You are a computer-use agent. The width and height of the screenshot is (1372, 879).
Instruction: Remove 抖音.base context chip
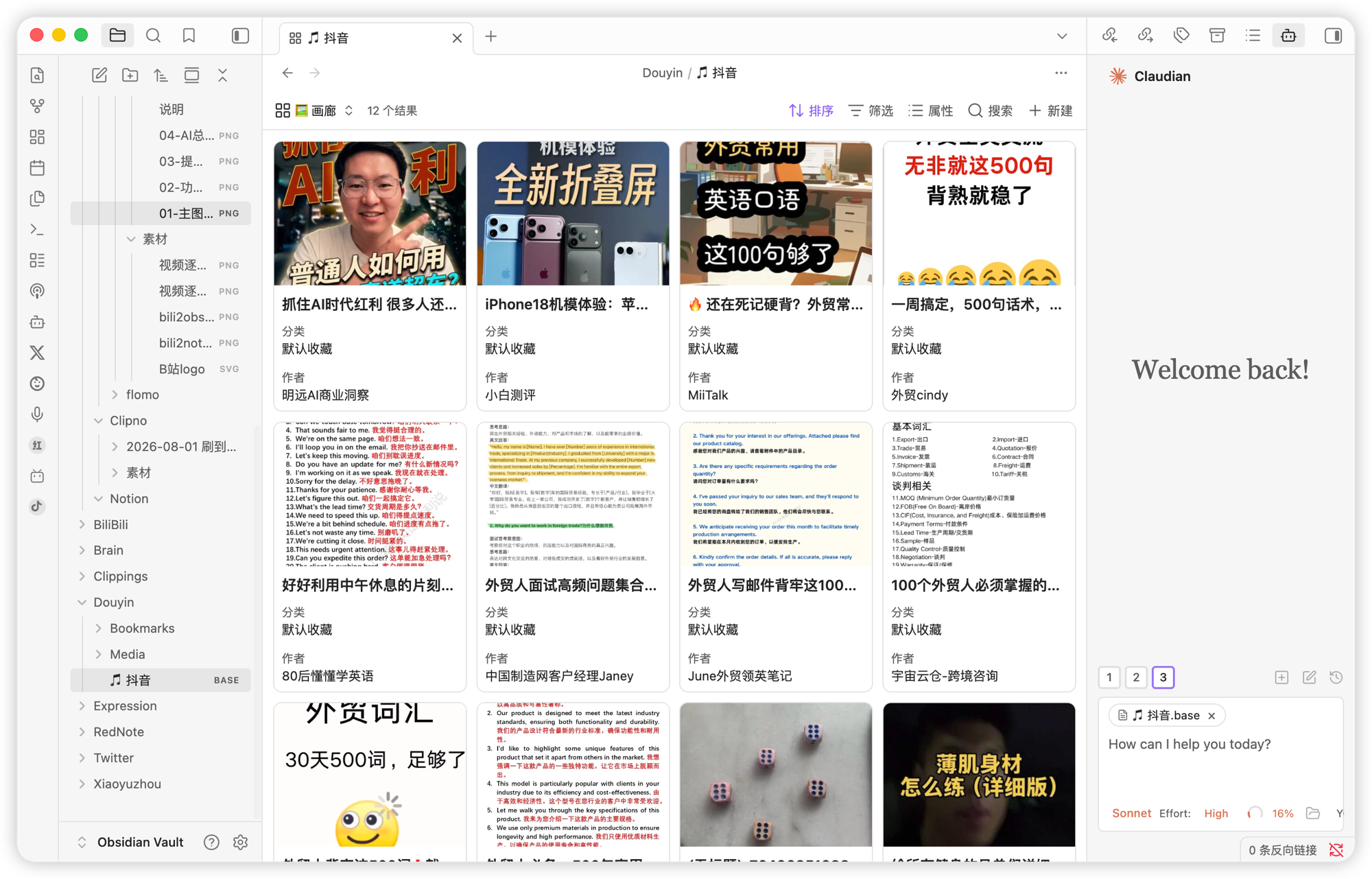pyautogui.click(x=1212, y=716)
